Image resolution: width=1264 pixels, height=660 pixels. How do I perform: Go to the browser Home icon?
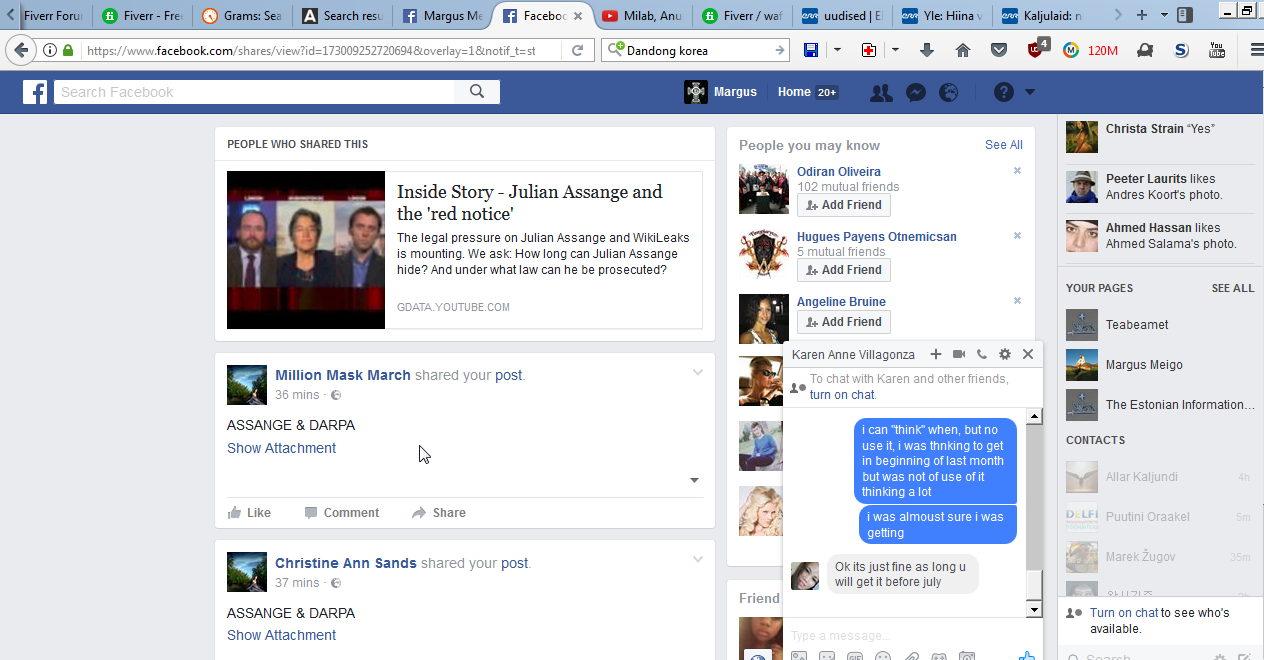963,50
